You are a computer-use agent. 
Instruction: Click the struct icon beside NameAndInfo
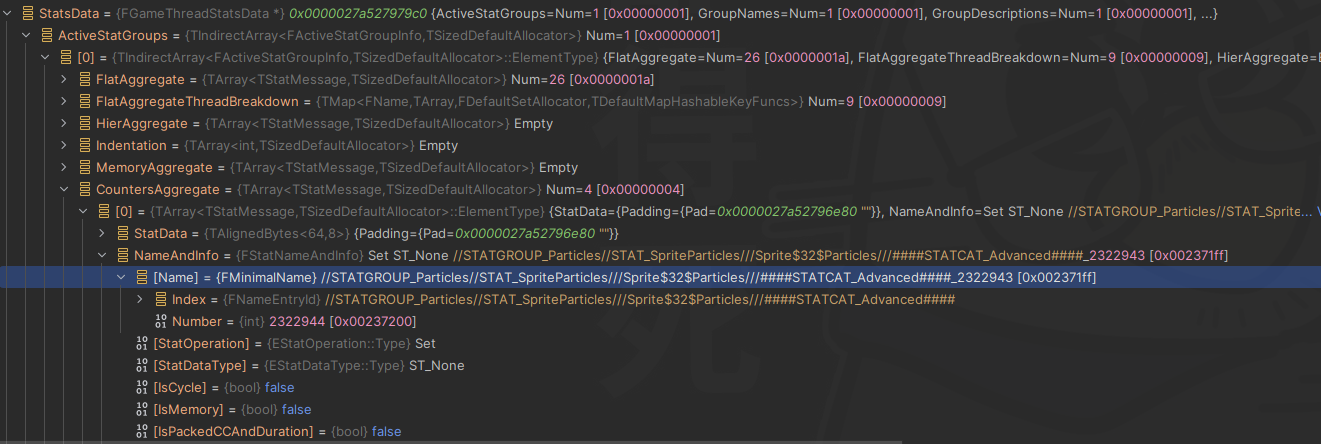point(122,256)
